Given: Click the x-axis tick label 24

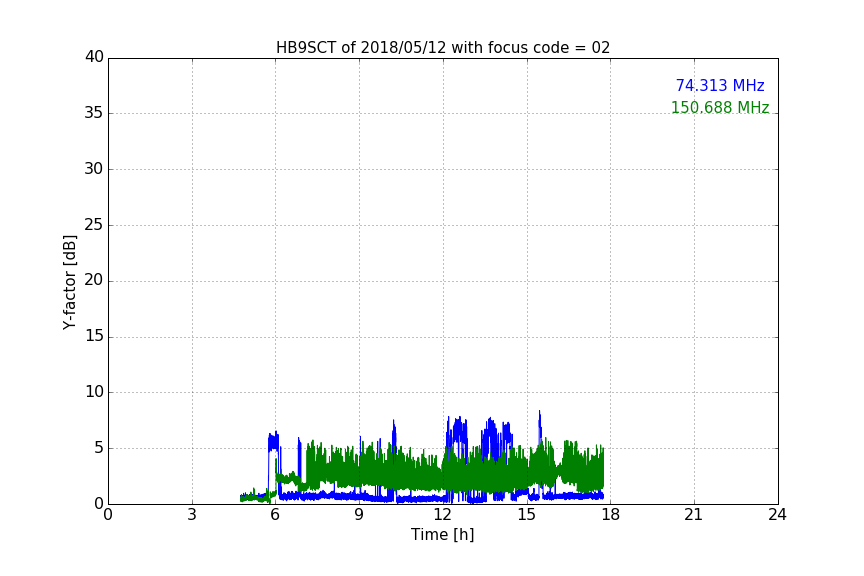Looking at the screenshot, I should [x=777, y=515].
